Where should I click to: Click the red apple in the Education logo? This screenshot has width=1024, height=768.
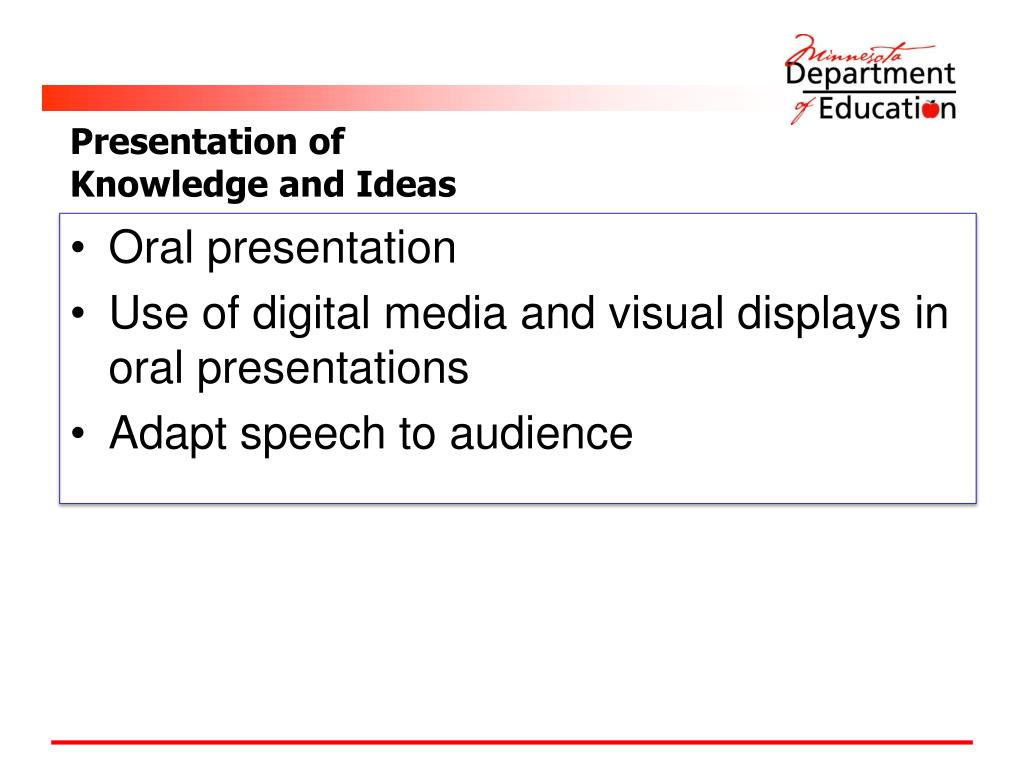tap(931, 109)
